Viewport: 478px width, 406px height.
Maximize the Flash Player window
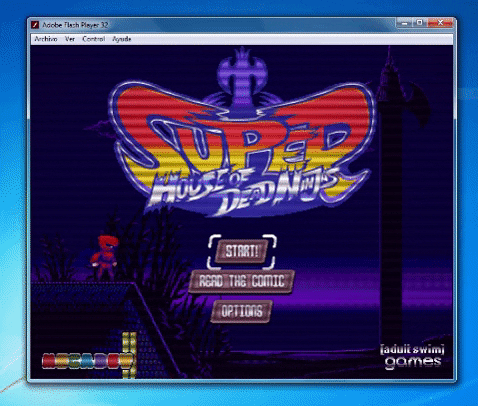click(420, 23)
